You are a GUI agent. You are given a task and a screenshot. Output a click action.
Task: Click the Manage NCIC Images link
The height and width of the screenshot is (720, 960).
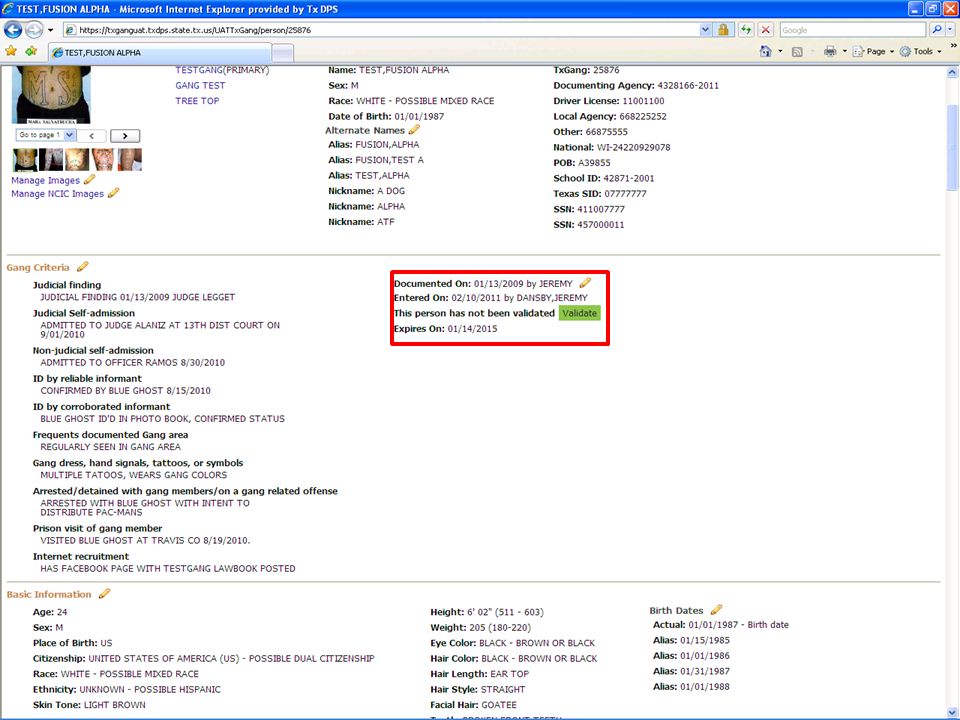[x=58, y=194]
